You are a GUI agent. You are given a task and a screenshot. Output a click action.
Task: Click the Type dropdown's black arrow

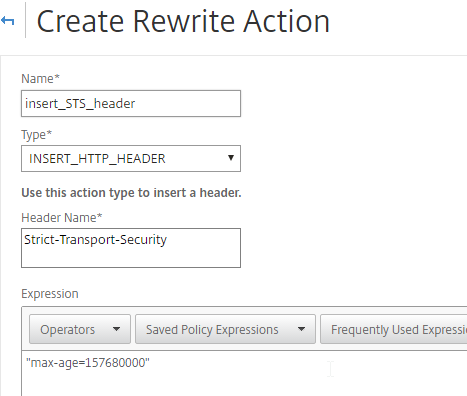pos(231,158)
